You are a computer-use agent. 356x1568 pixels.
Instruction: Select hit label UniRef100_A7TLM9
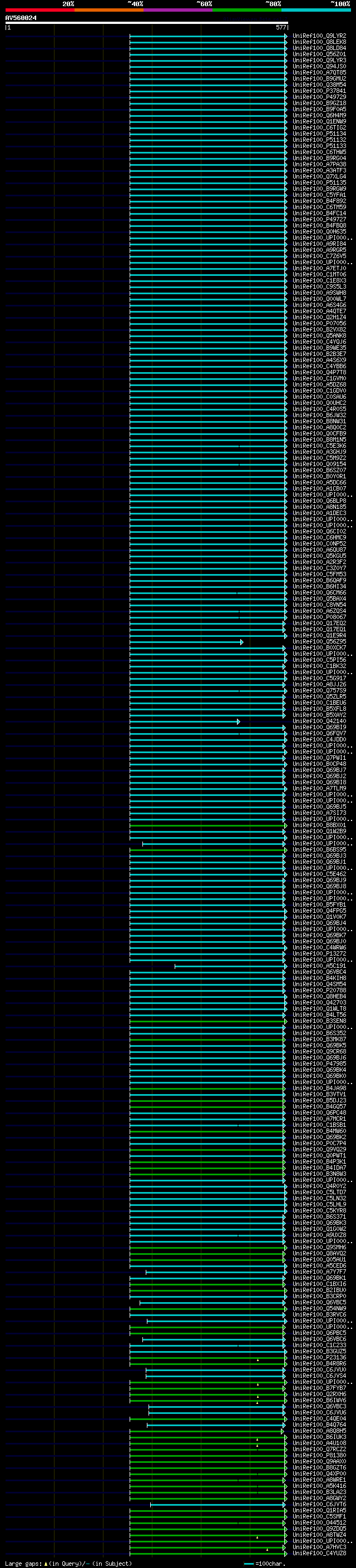pyautogui.click(x=319, y=788)
